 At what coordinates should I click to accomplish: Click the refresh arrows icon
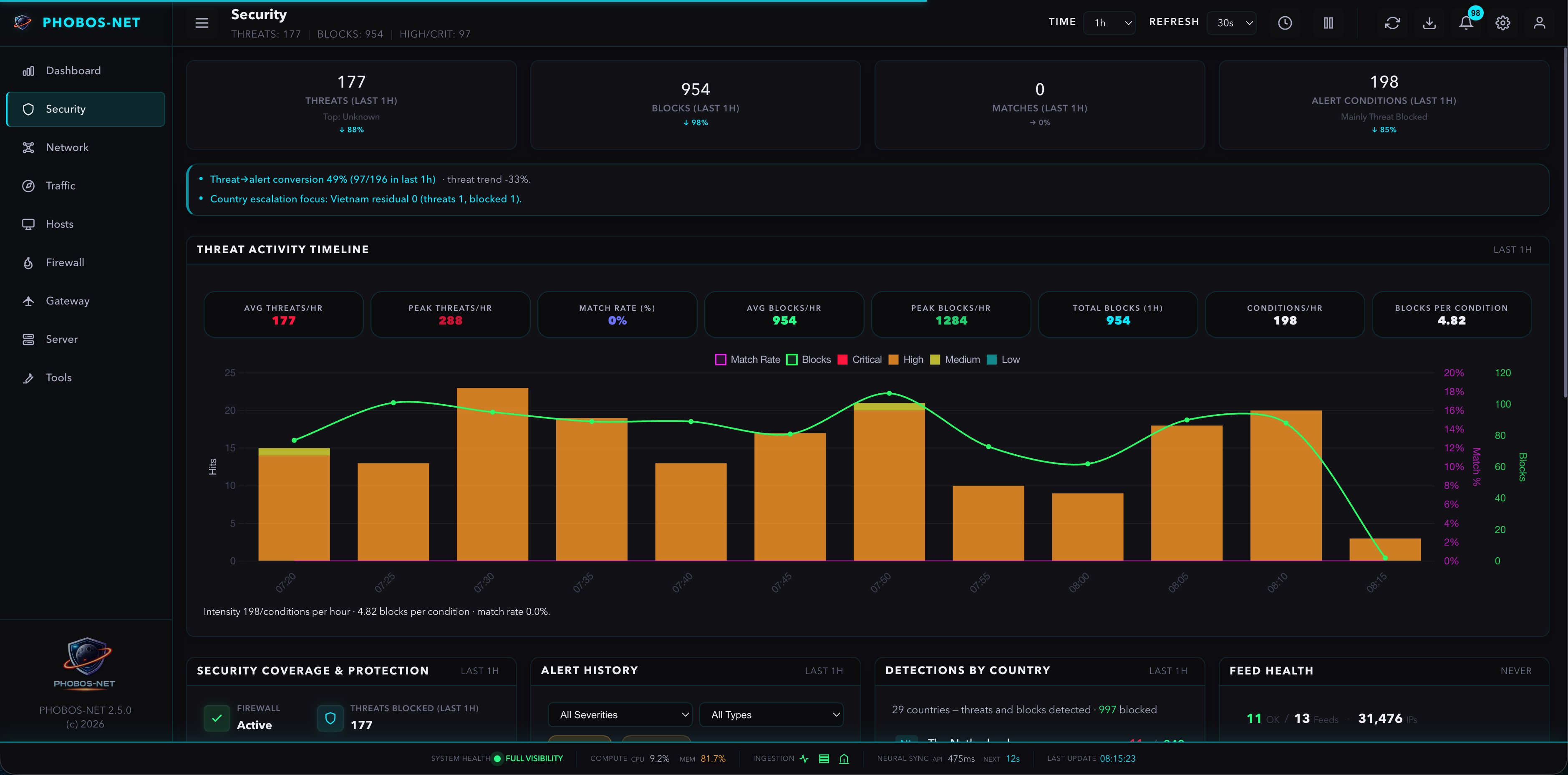coord(1392,23)
